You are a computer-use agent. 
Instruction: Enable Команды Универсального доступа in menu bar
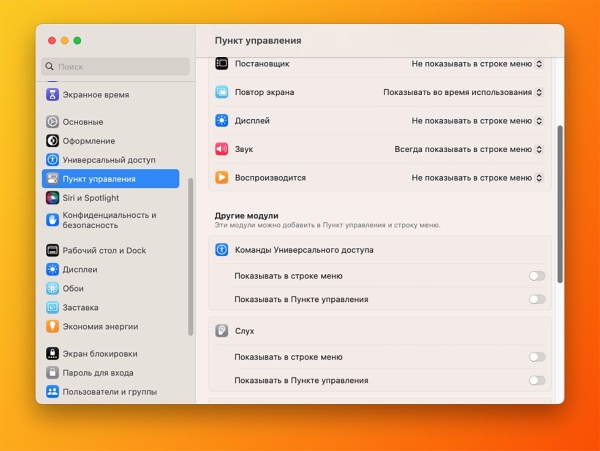pyautogui.click(x=537, y=276)
